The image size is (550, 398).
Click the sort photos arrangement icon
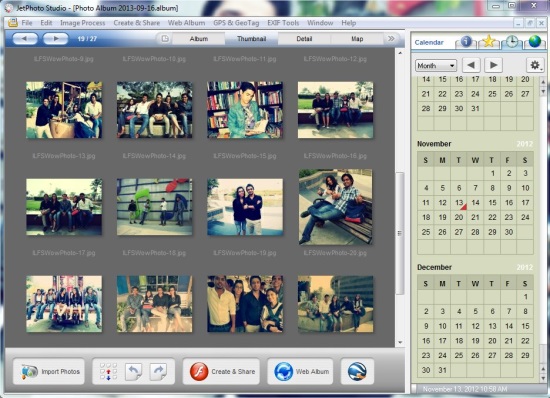point(108,371)
